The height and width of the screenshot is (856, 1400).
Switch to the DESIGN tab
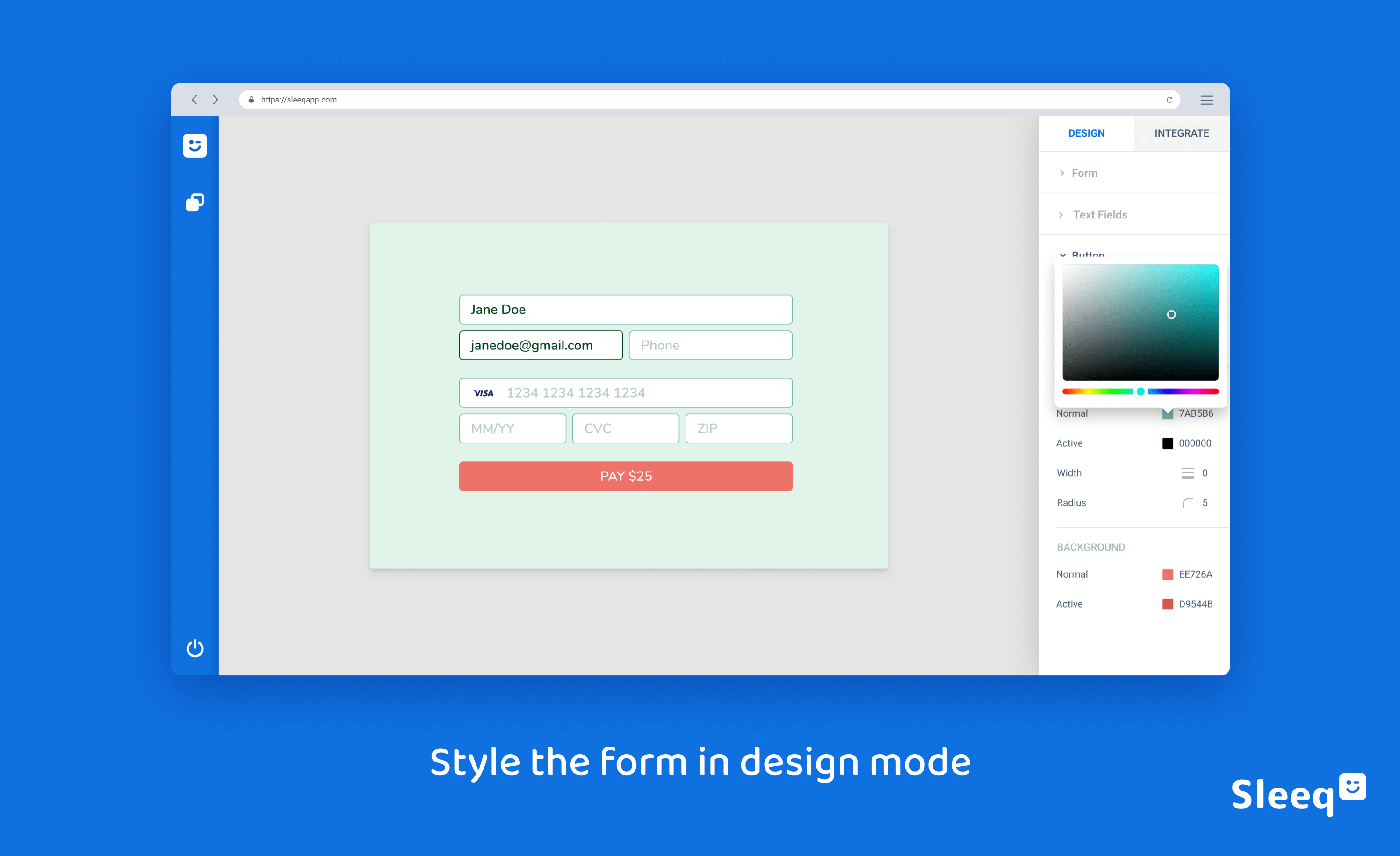pos(1086,133)
